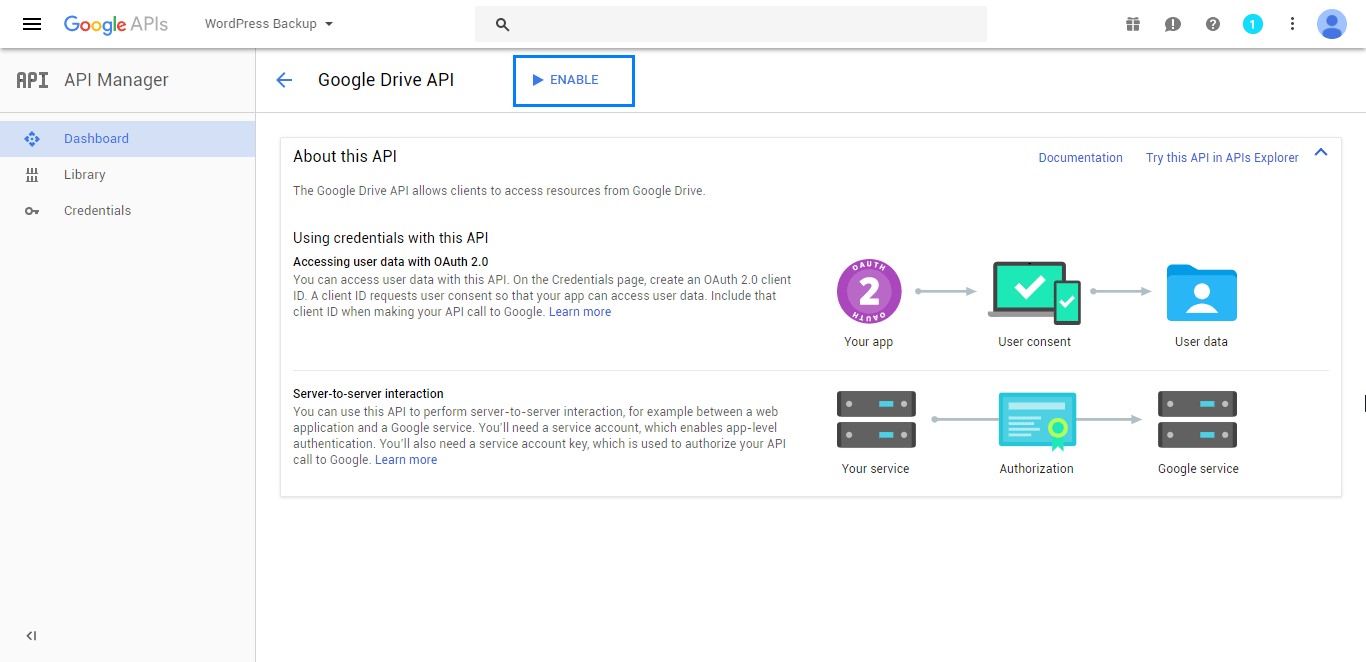Screen dimensions: 1366x662
Task: View the notifications badge icon
Action: pos(1253,24)
